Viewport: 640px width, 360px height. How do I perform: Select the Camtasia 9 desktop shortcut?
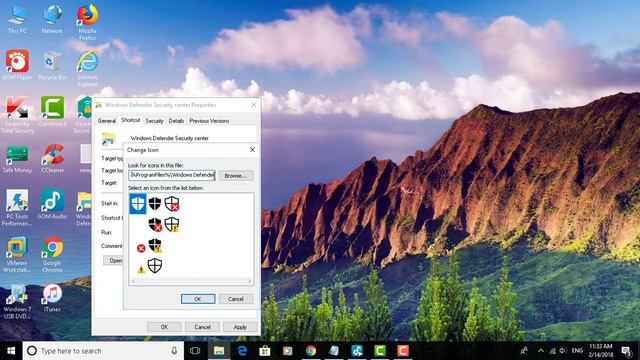52,111
